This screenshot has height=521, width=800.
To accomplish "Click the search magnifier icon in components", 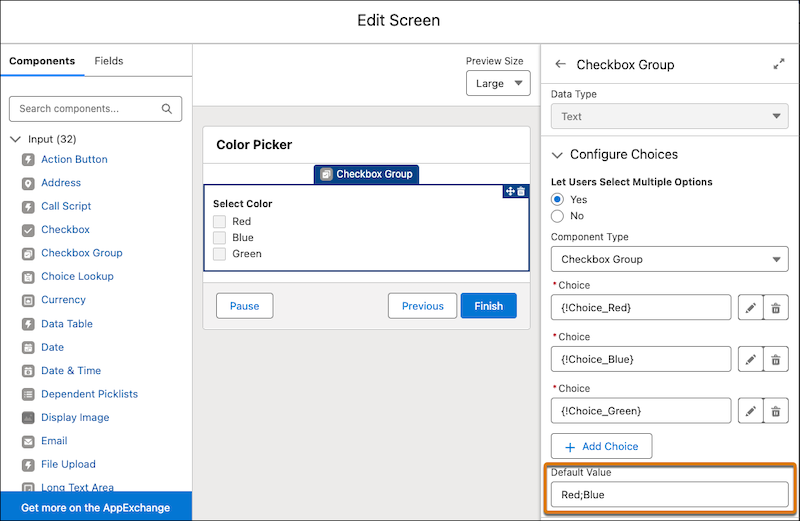I will [167, 109].
